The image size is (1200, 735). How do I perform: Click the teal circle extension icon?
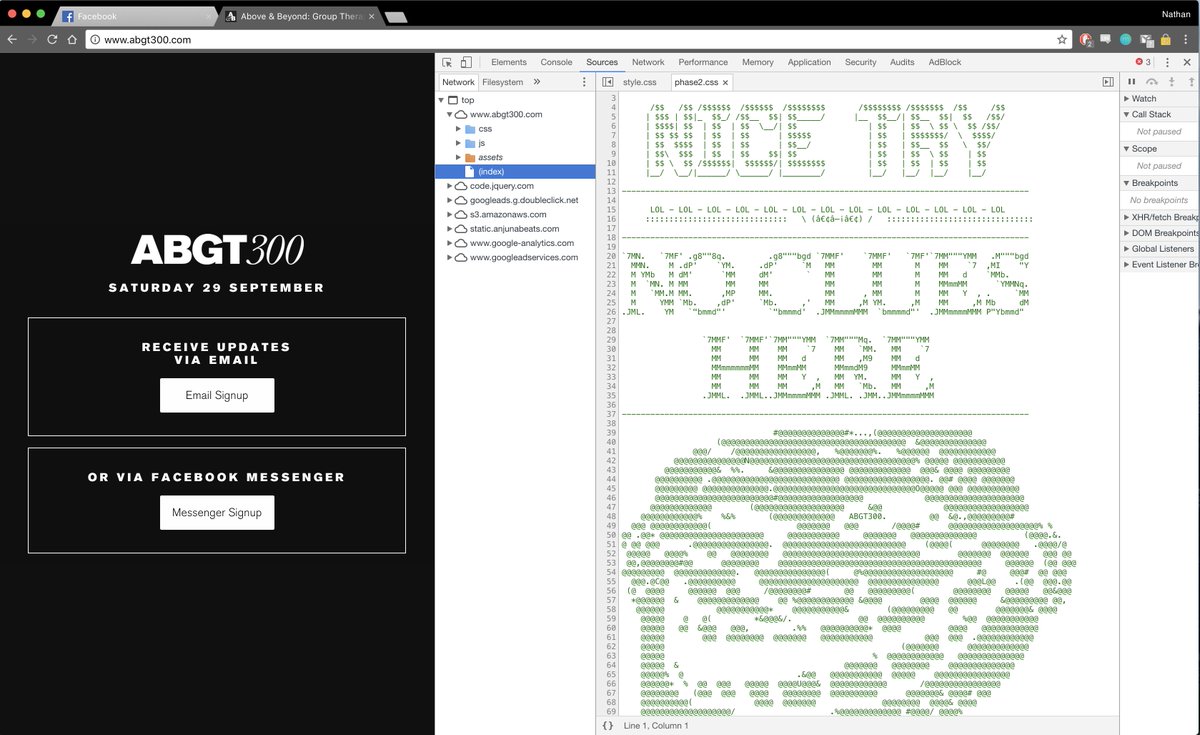1126,39
